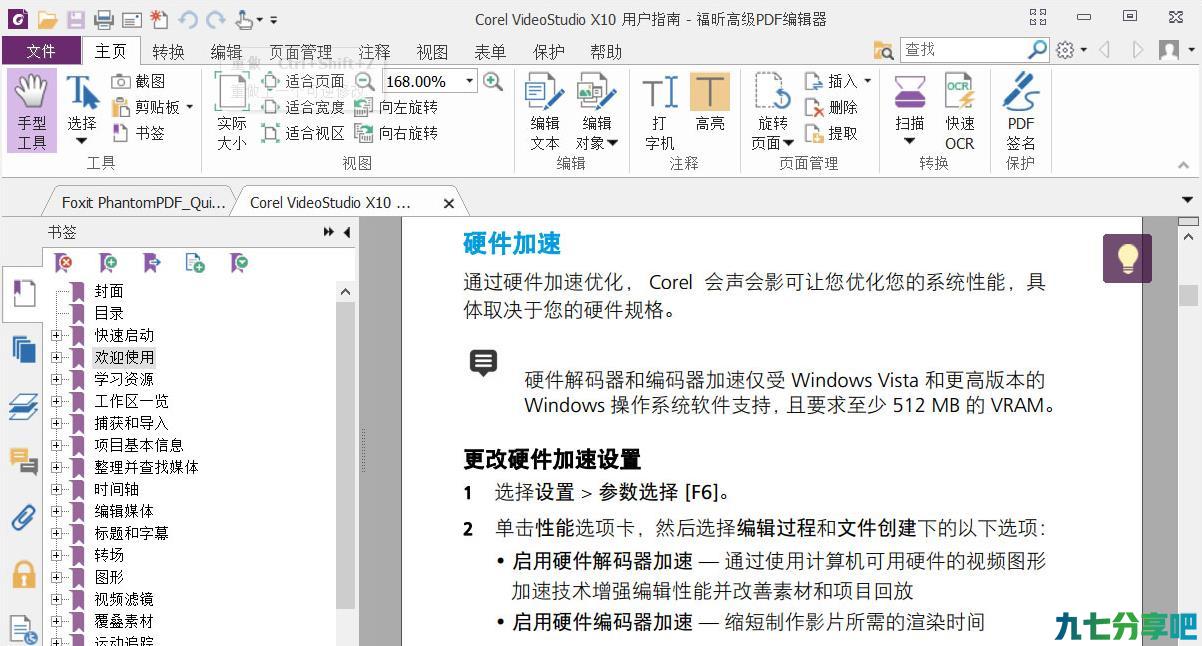Image resolution: width=1202 pixels, height=646 pixels.
Task: Select the 封面 bookmark
Action: (109, 291)
